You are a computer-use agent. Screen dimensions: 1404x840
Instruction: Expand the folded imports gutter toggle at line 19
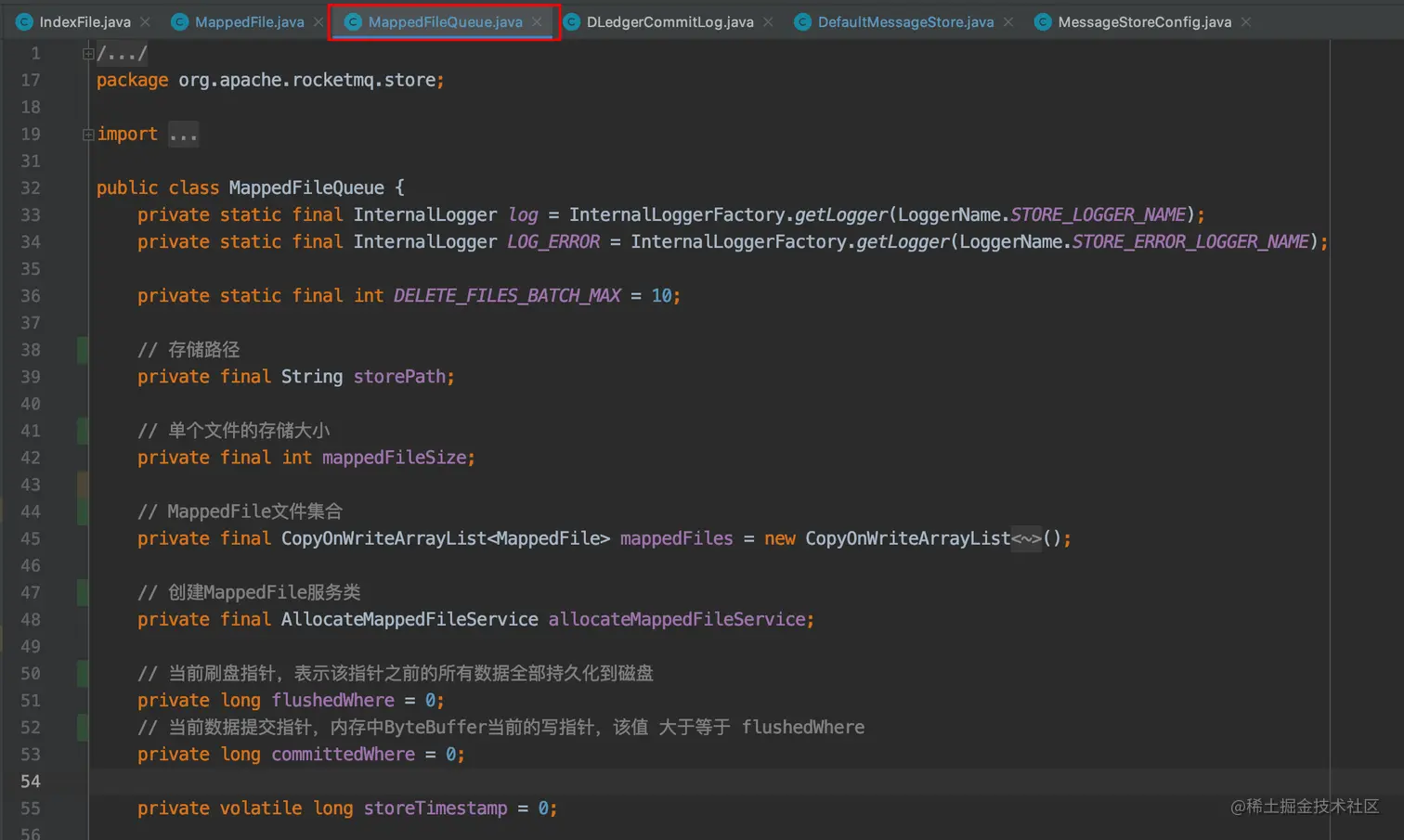tap(88, 135)
